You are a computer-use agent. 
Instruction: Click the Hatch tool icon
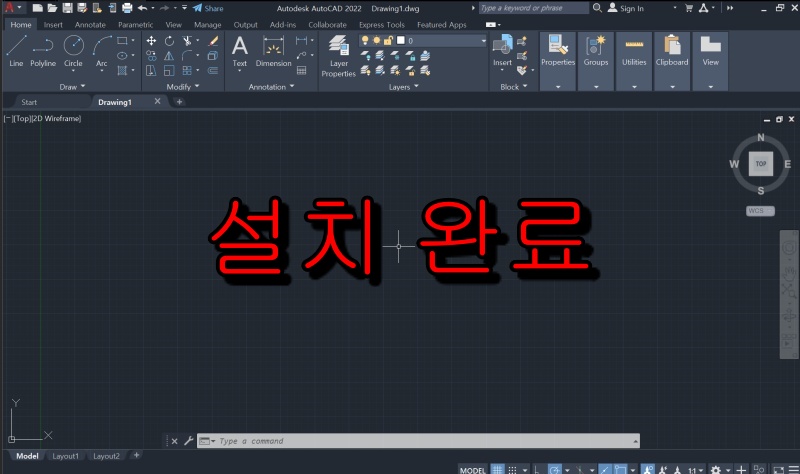tap(122, 70)
